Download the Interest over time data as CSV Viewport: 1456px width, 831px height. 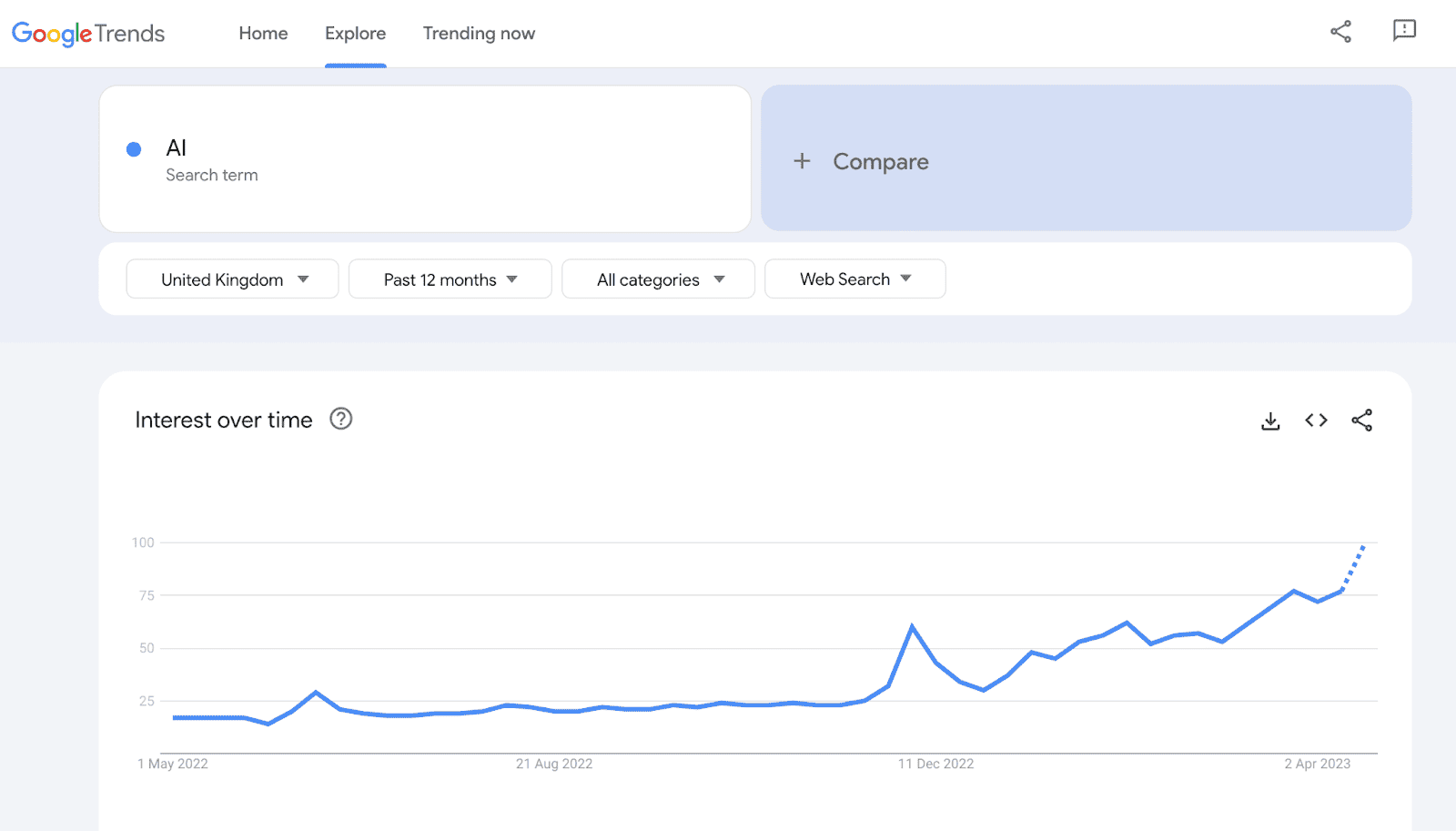(x=1270, y=420)
